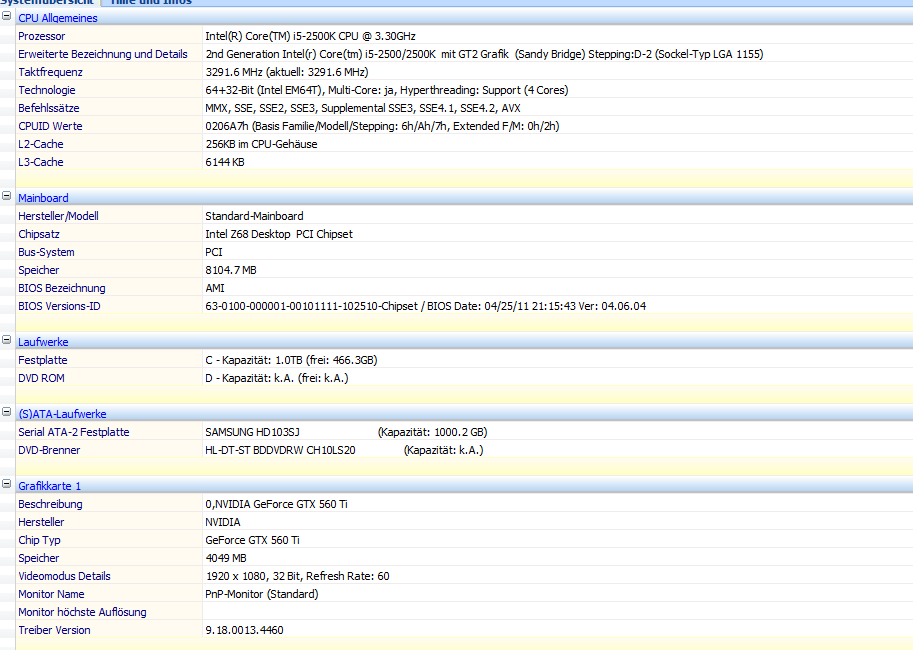Click the Technologie label

pos(47,90)
